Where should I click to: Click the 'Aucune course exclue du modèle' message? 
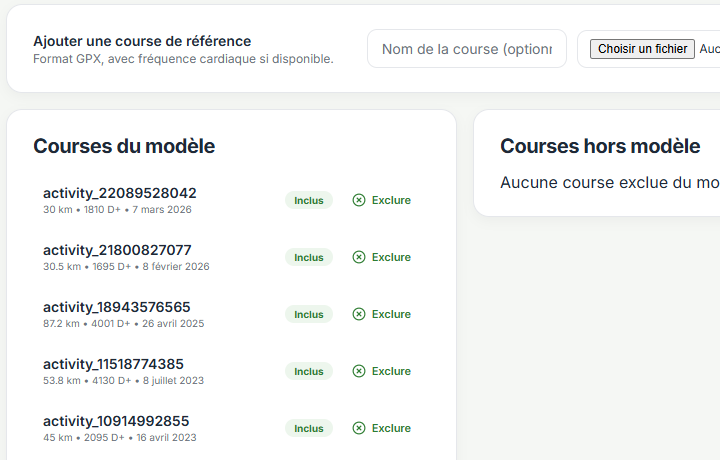pos(610,182)
